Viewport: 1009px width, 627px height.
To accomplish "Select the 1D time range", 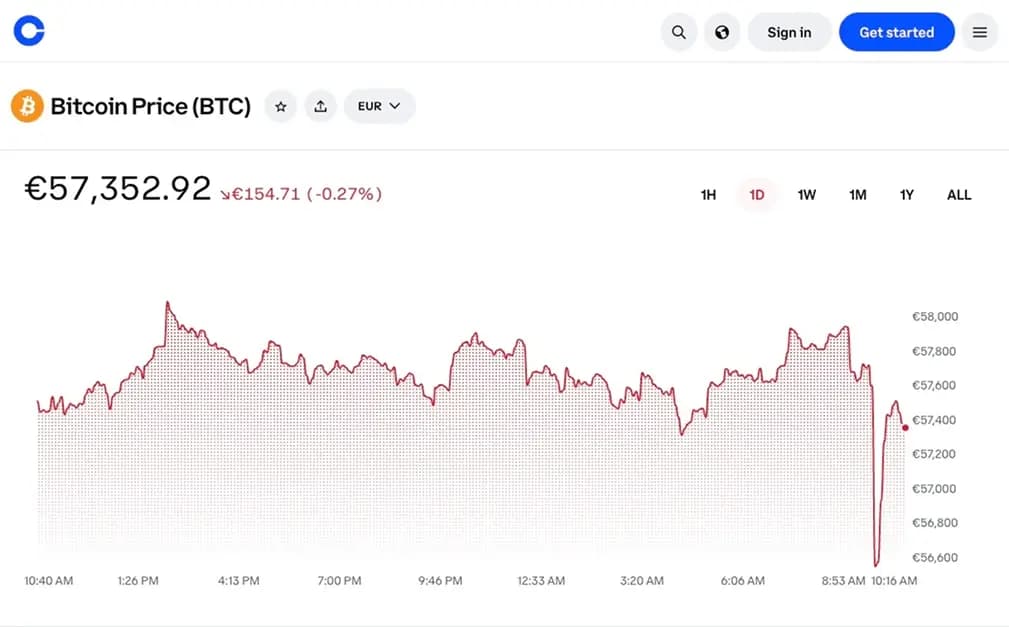I will point(756,194).
